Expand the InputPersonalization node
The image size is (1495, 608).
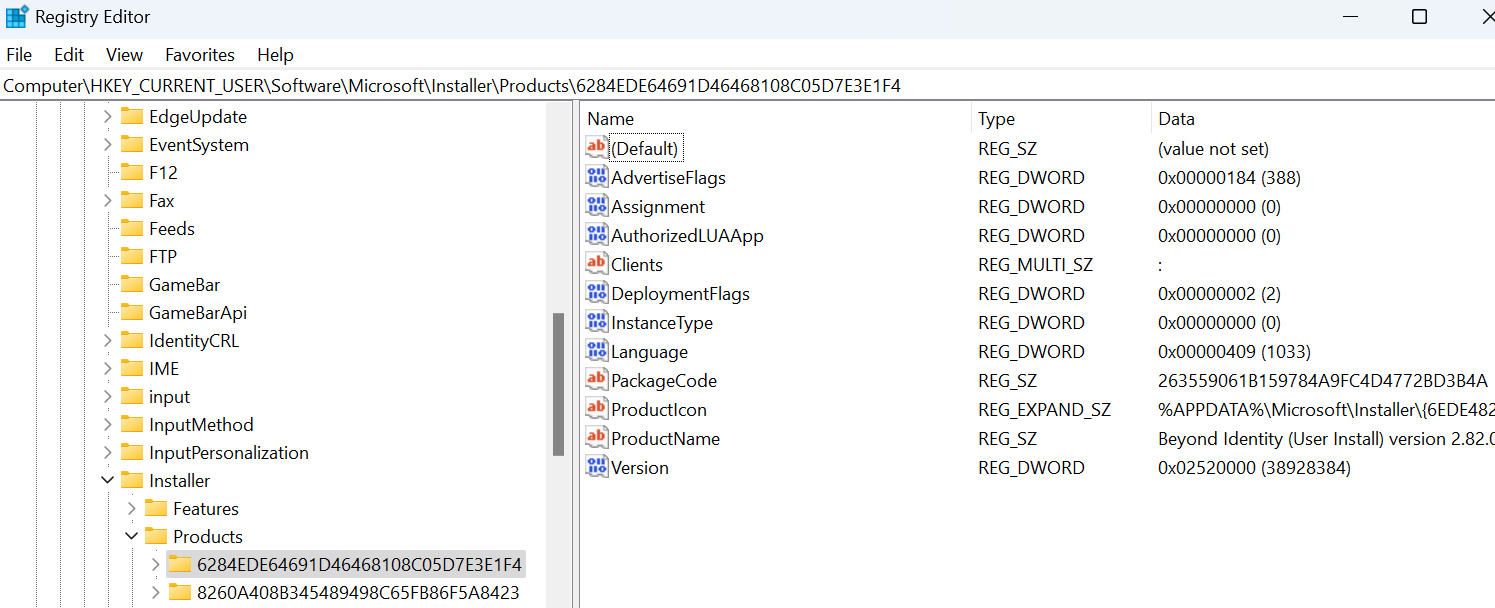[108, 453]
